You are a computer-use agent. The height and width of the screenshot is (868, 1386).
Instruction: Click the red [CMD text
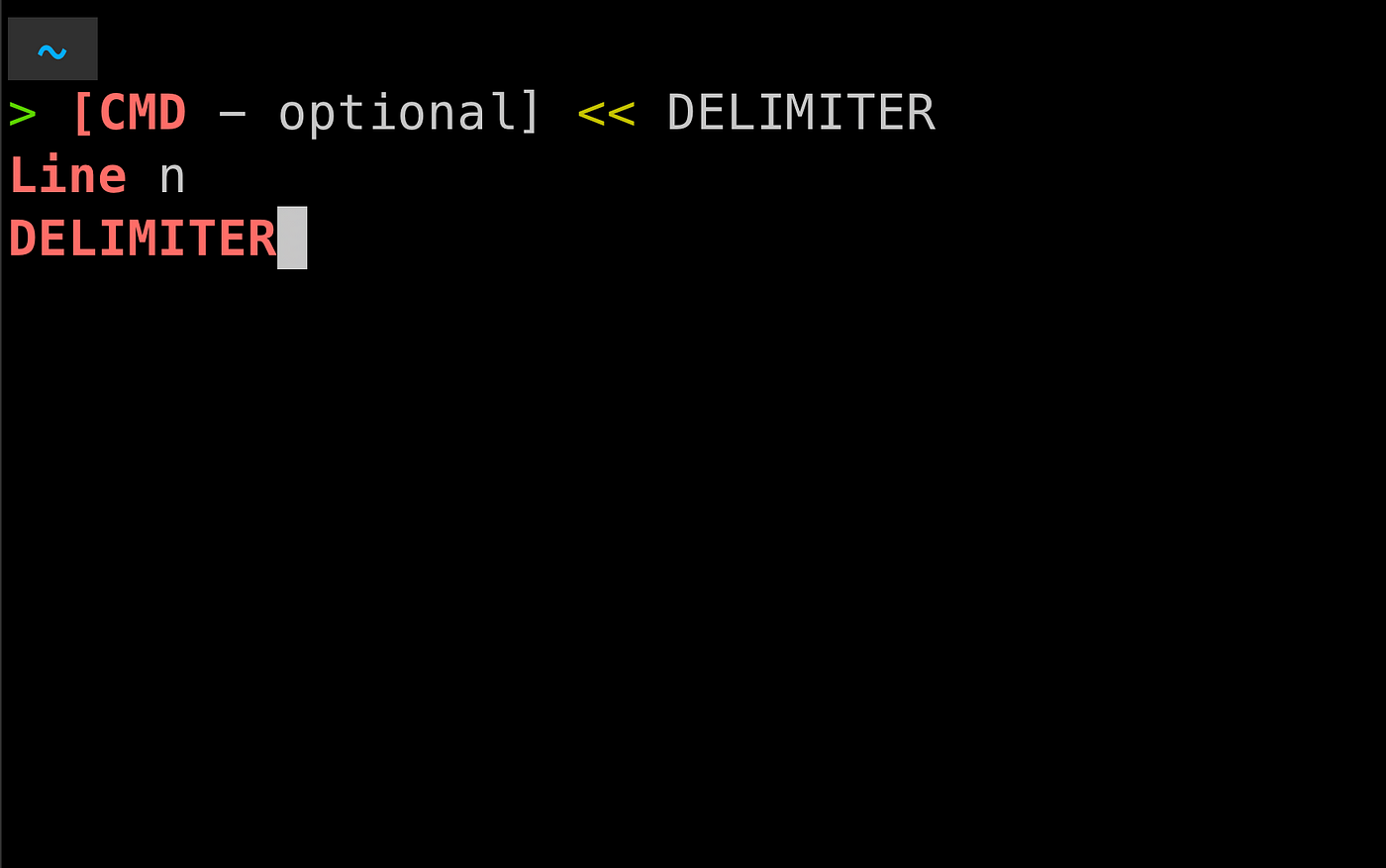click(x=129, y=113)
